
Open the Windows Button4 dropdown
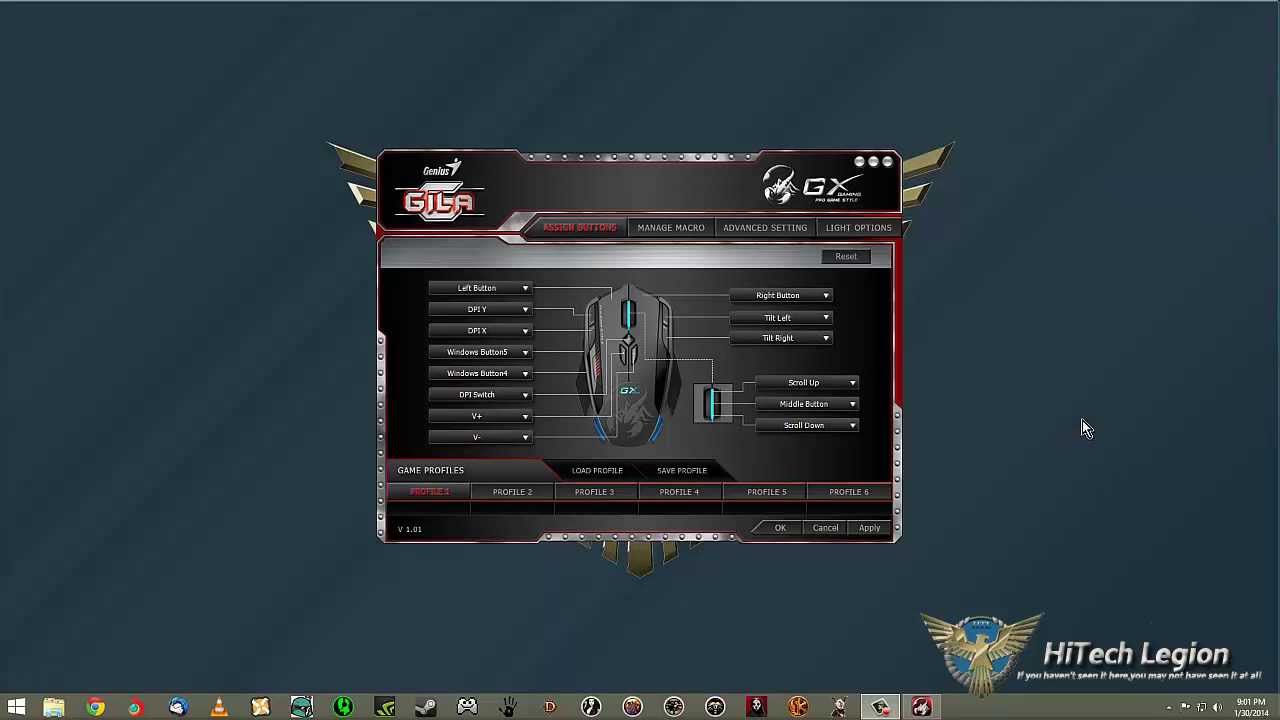point(479,373)
